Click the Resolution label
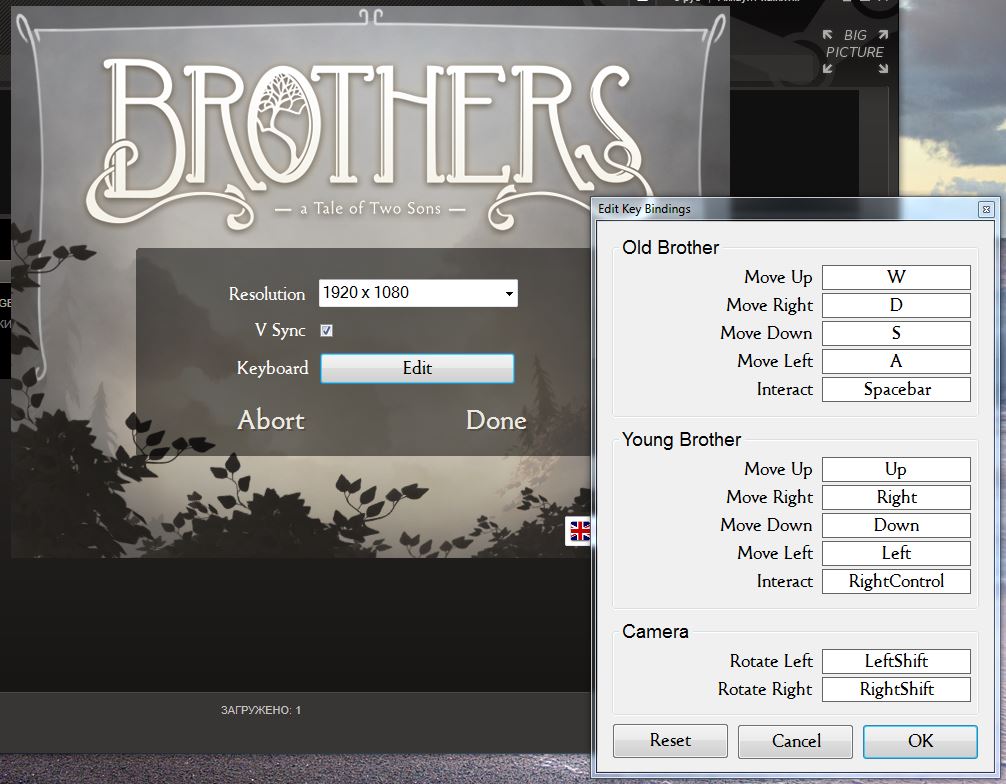Image resolution: width=1006 pixels, height=784 pixels. point(267,294)
